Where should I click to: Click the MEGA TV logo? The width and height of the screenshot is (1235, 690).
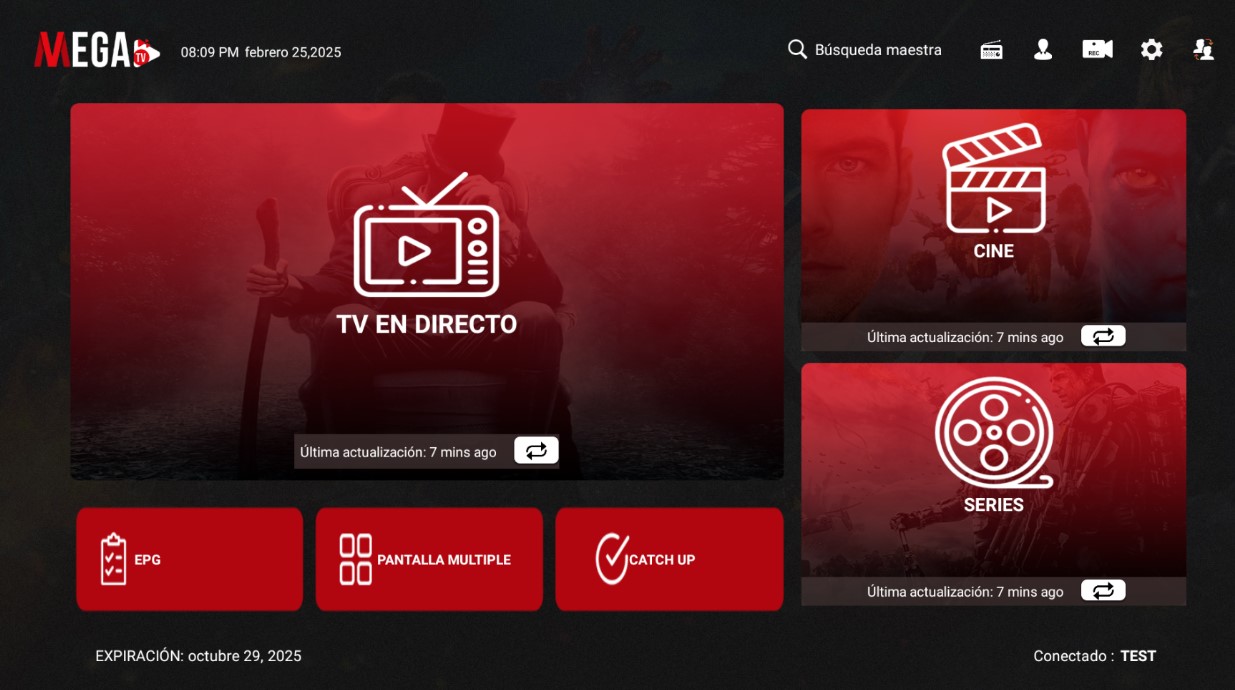point(96,50)
